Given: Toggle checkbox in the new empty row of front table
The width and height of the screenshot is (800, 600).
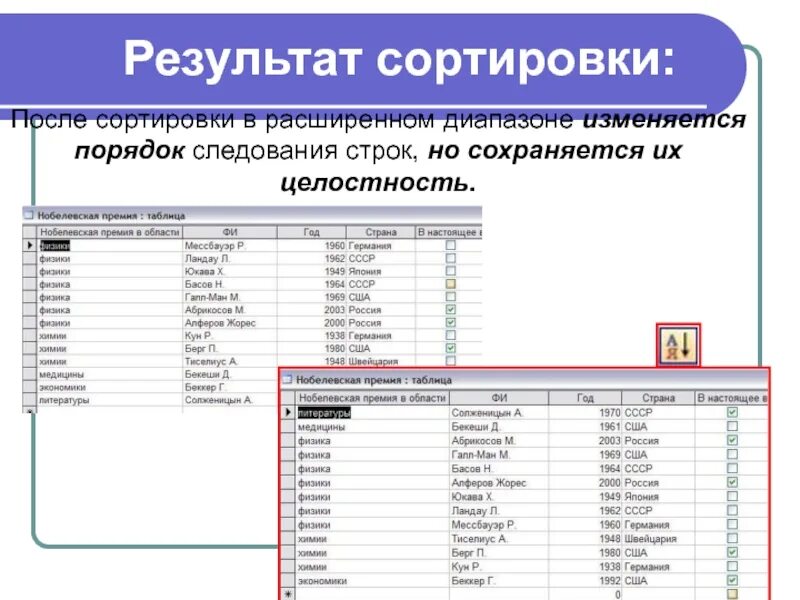Looking at the screenshot, I should [732, 594].
